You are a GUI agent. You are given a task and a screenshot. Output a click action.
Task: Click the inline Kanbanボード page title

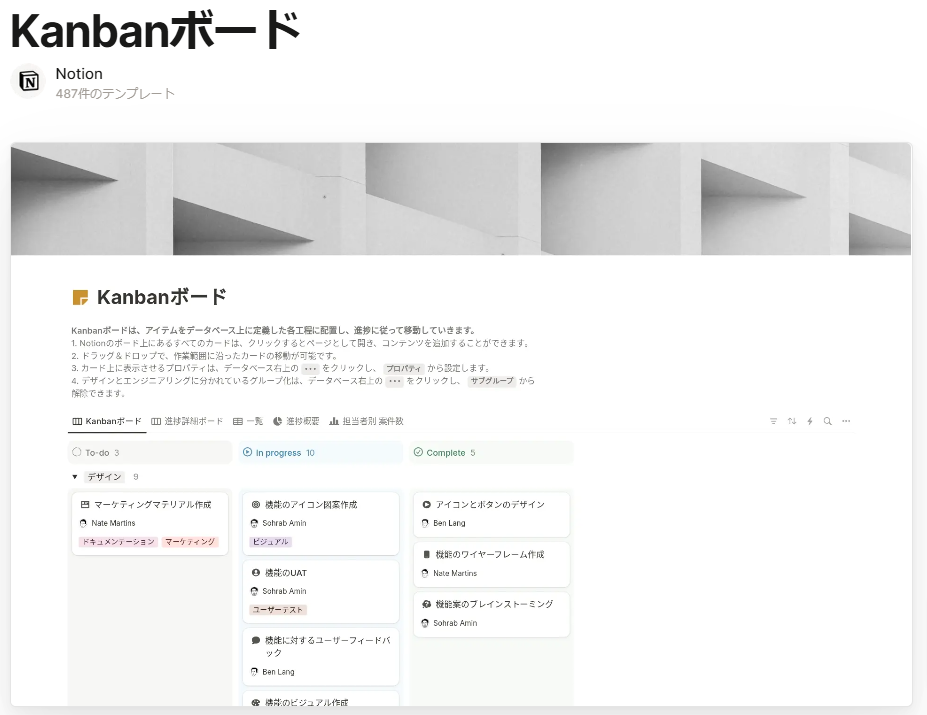162,297
